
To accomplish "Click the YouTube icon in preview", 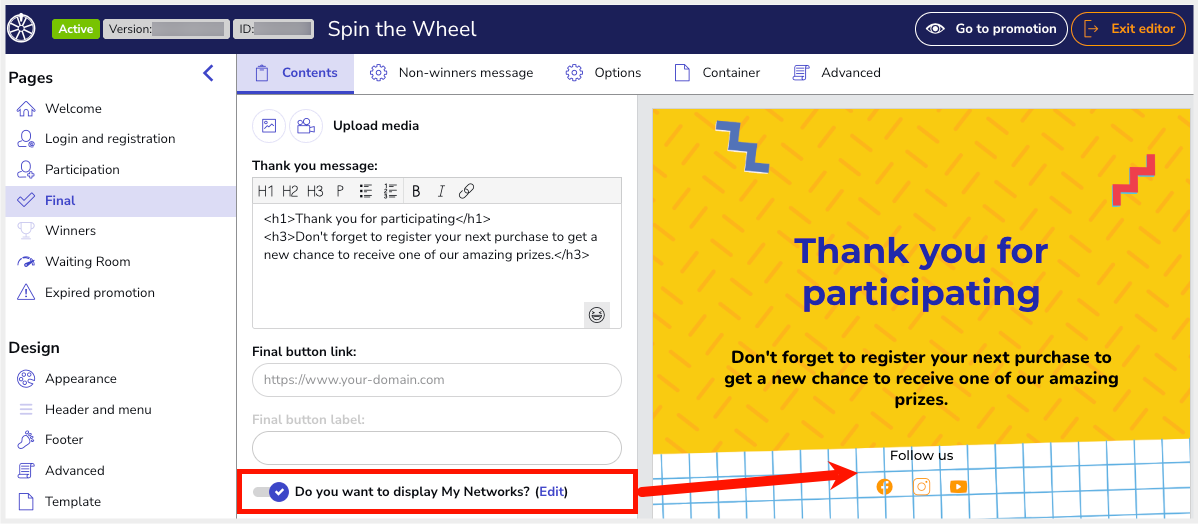I will [x=958, y=487].
